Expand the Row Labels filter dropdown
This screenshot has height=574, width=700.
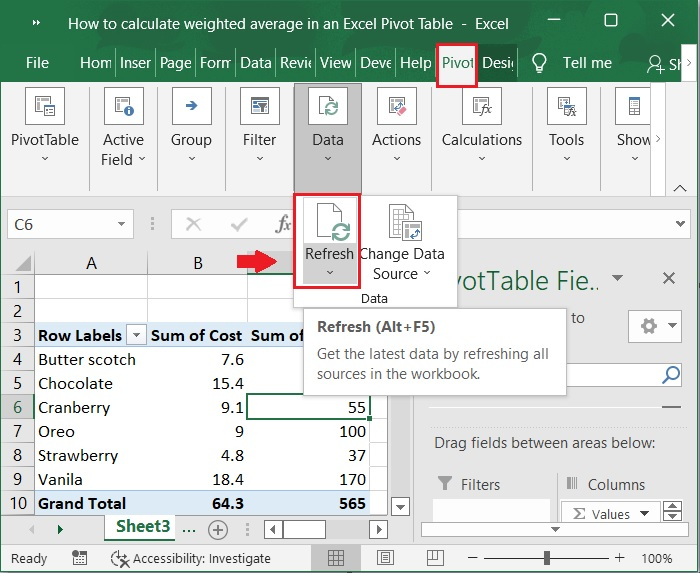[136, 336]
